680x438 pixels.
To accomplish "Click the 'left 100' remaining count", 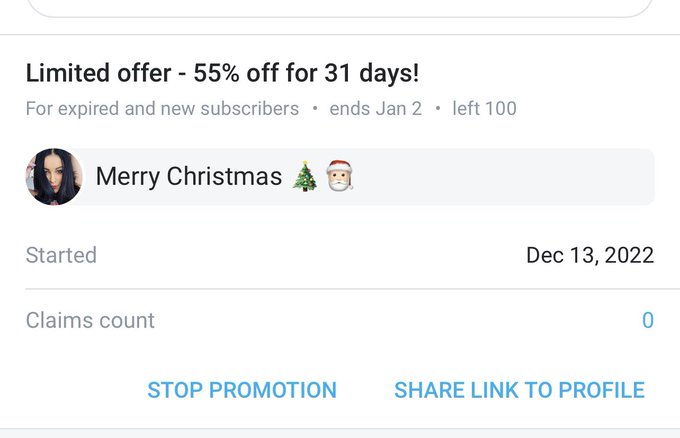I will pyautogui.click(x=484, y=108).
